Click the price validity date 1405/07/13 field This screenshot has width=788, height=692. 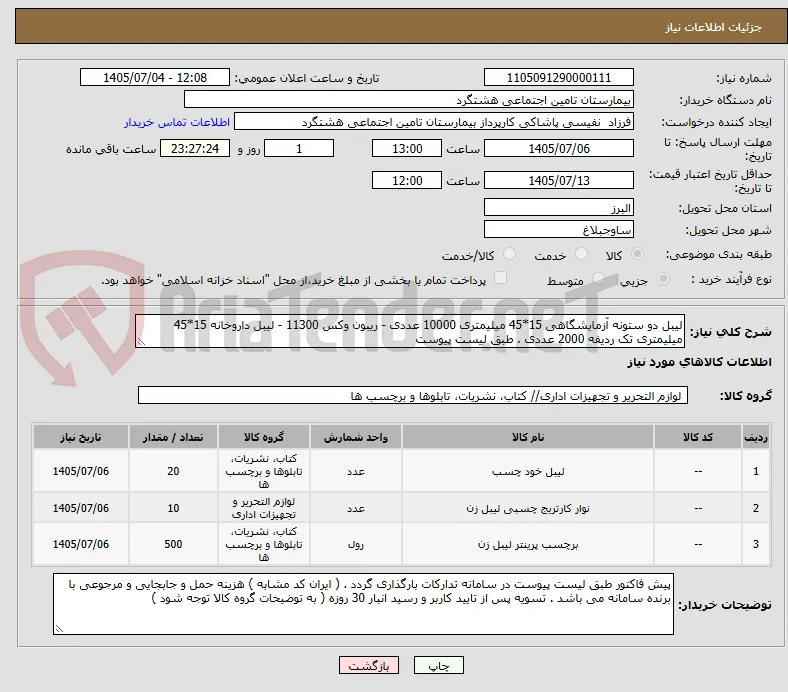pos(558,180)
